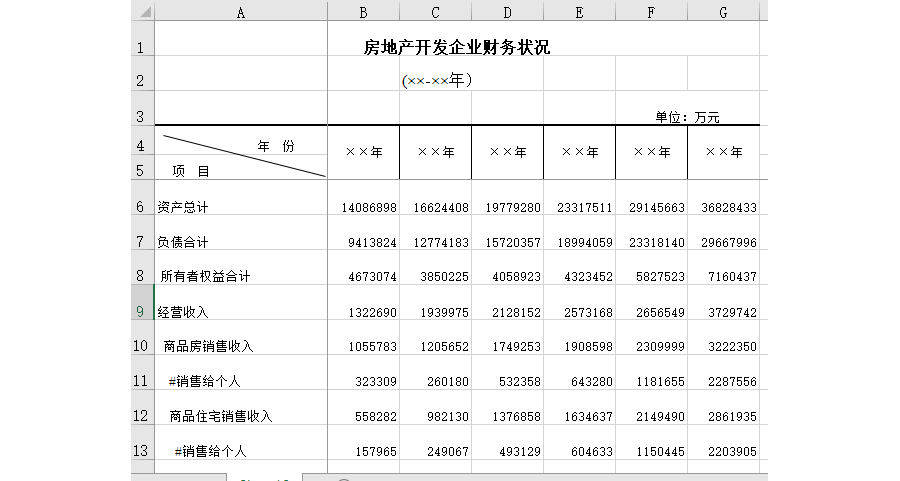900x481 pixels.
Task: Select the 商品住宅销售收入 row label
Action: (x=220, y=416)
